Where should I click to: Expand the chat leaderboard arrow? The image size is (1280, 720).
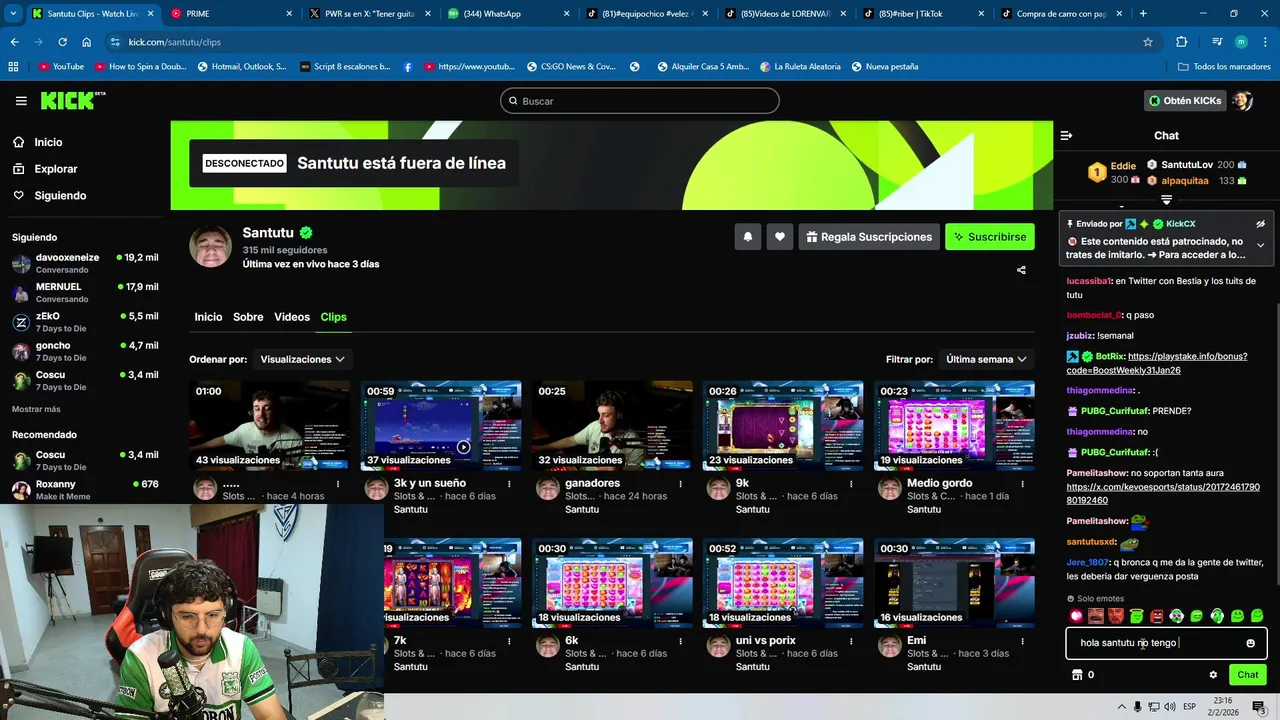[1167, 200]
